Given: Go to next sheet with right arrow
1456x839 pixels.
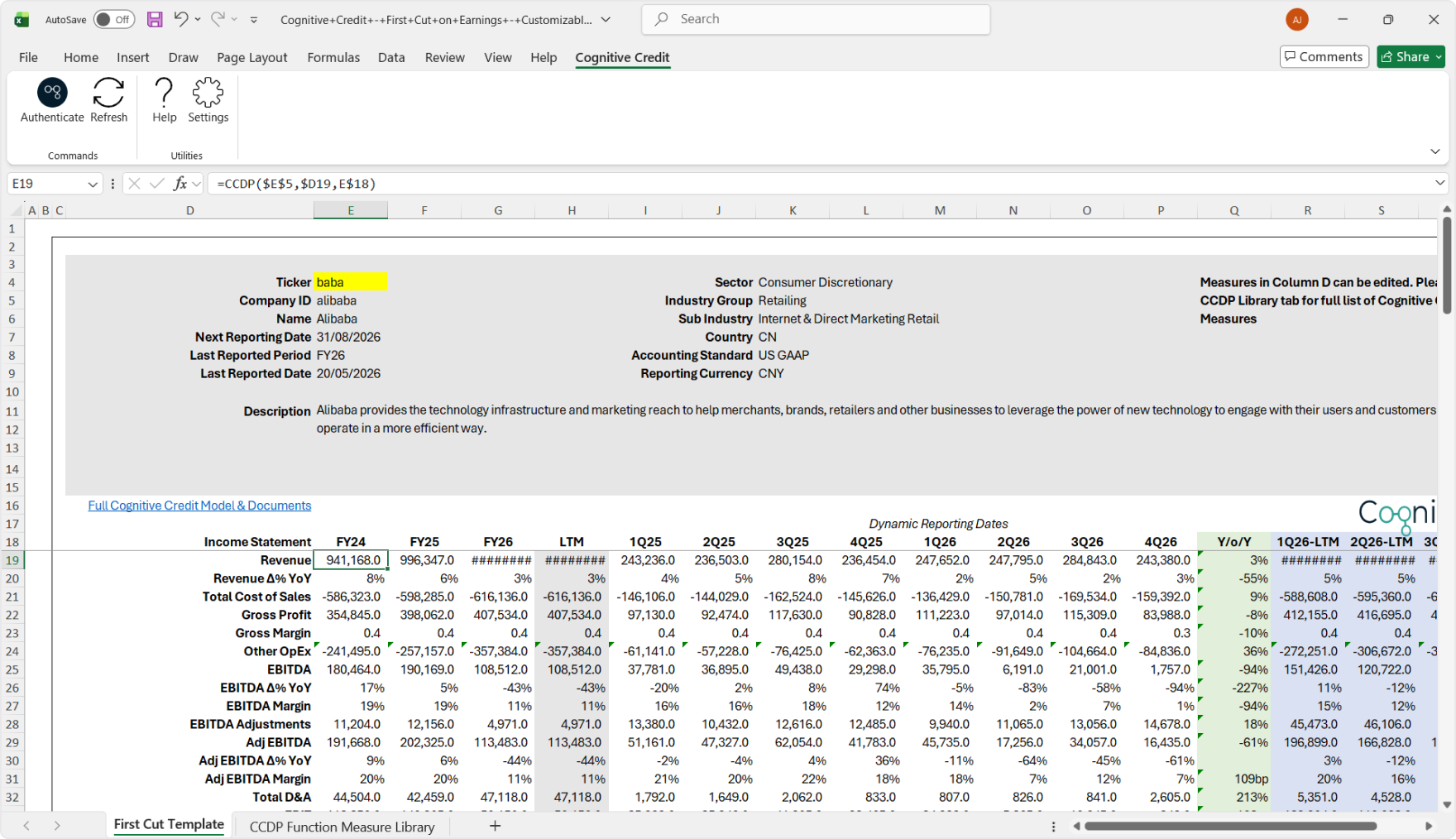Looking at the screenshot, I should tap(57, 826).
